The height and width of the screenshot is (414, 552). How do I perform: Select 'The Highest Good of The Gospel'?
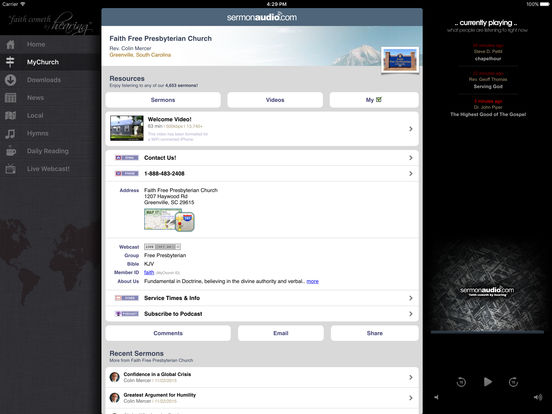pyautogui.click(x=488, y=114)
